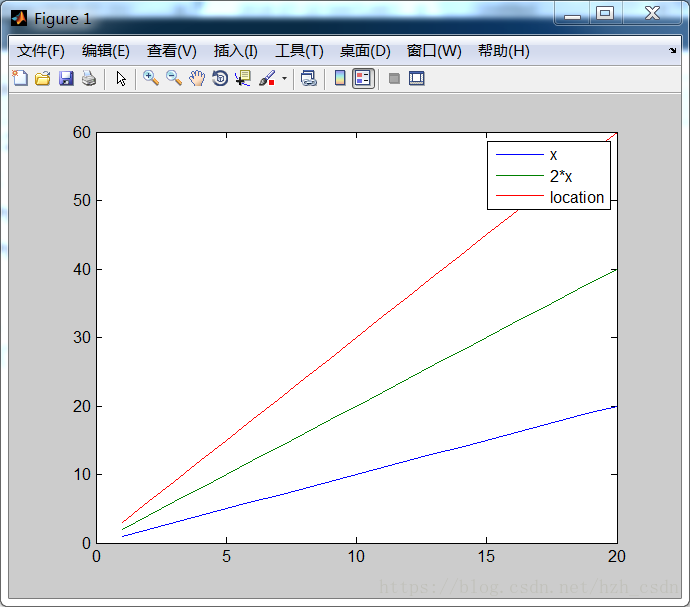Save the figure with the floppy disk icon

pos(66,78)
